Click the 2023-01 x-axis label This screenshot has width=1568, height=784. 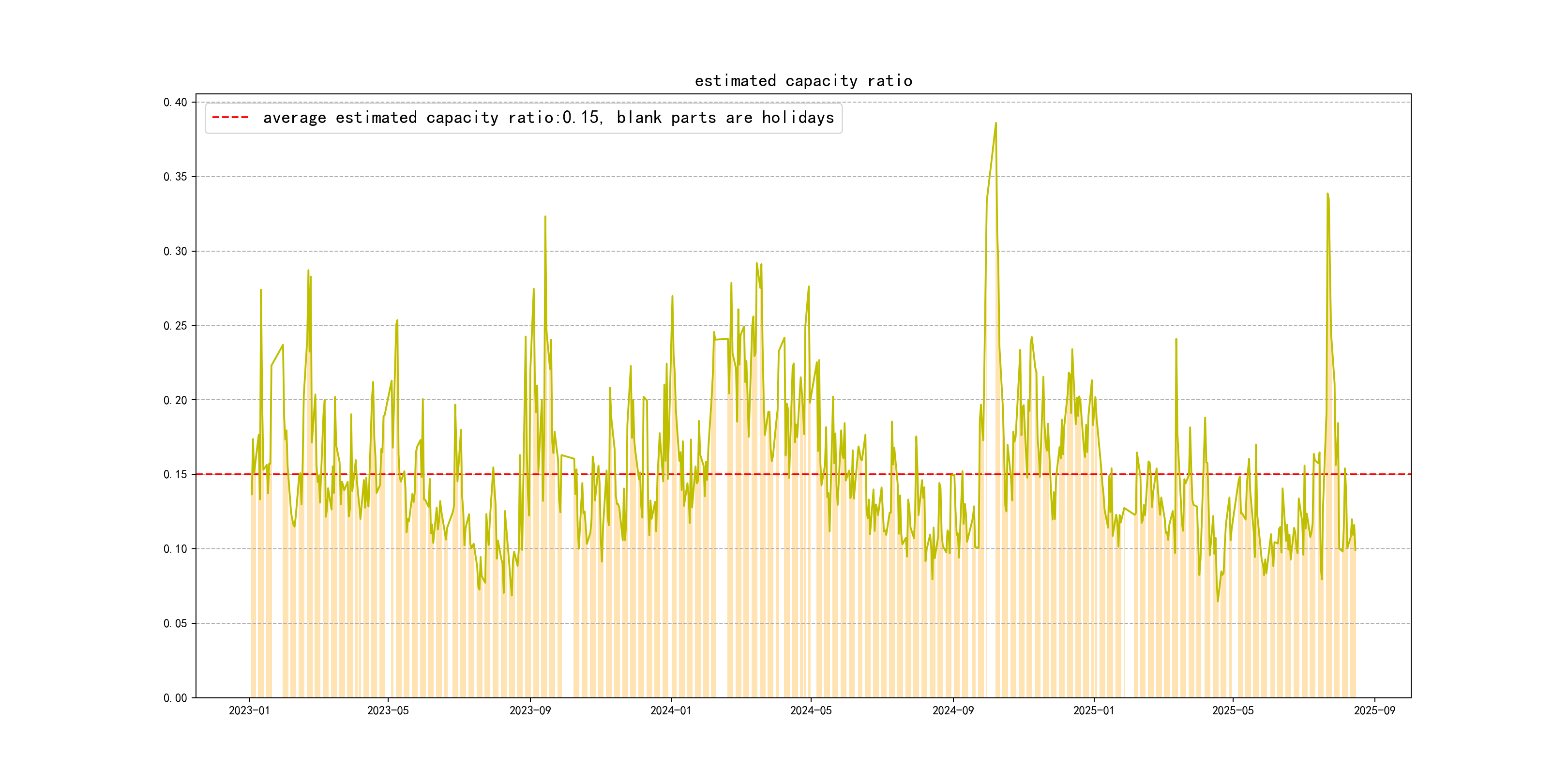click(249, 710)
